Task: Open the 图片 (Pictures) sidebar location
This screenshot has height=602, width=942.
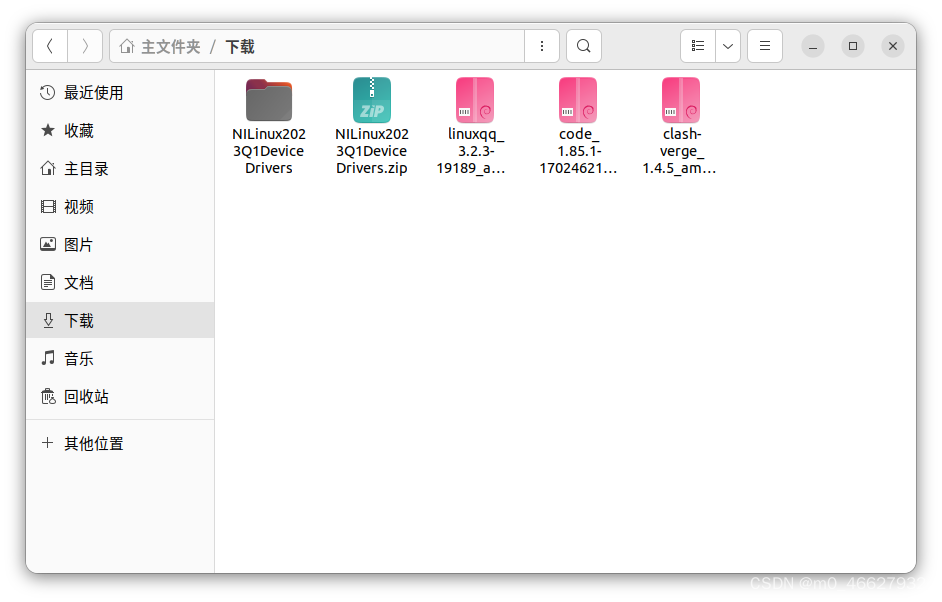Action: tap(48, 244)
